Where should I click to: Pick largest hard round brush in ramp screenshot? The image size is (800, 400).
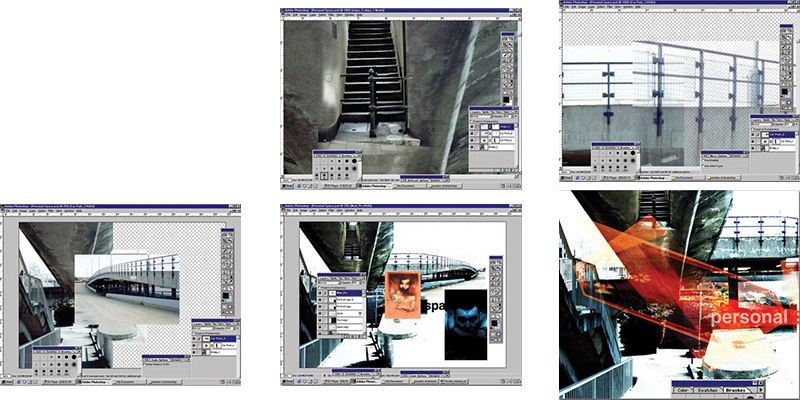pyautogui.click(x=74, y=357)
